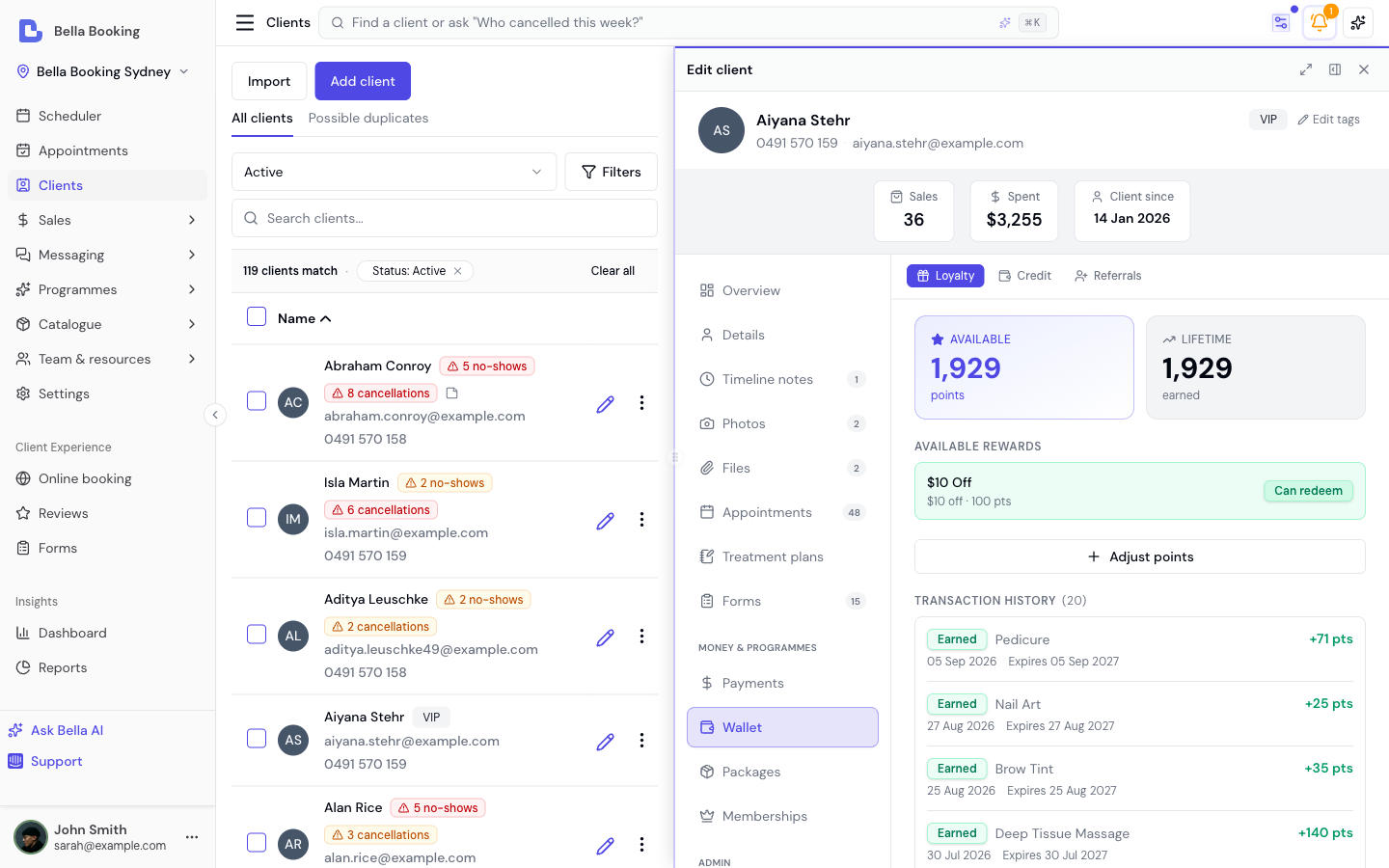Expand the Programmes menu in sidebar
Image resolution: width=1389 pixels, height=868 pixels.
[107, 289]
